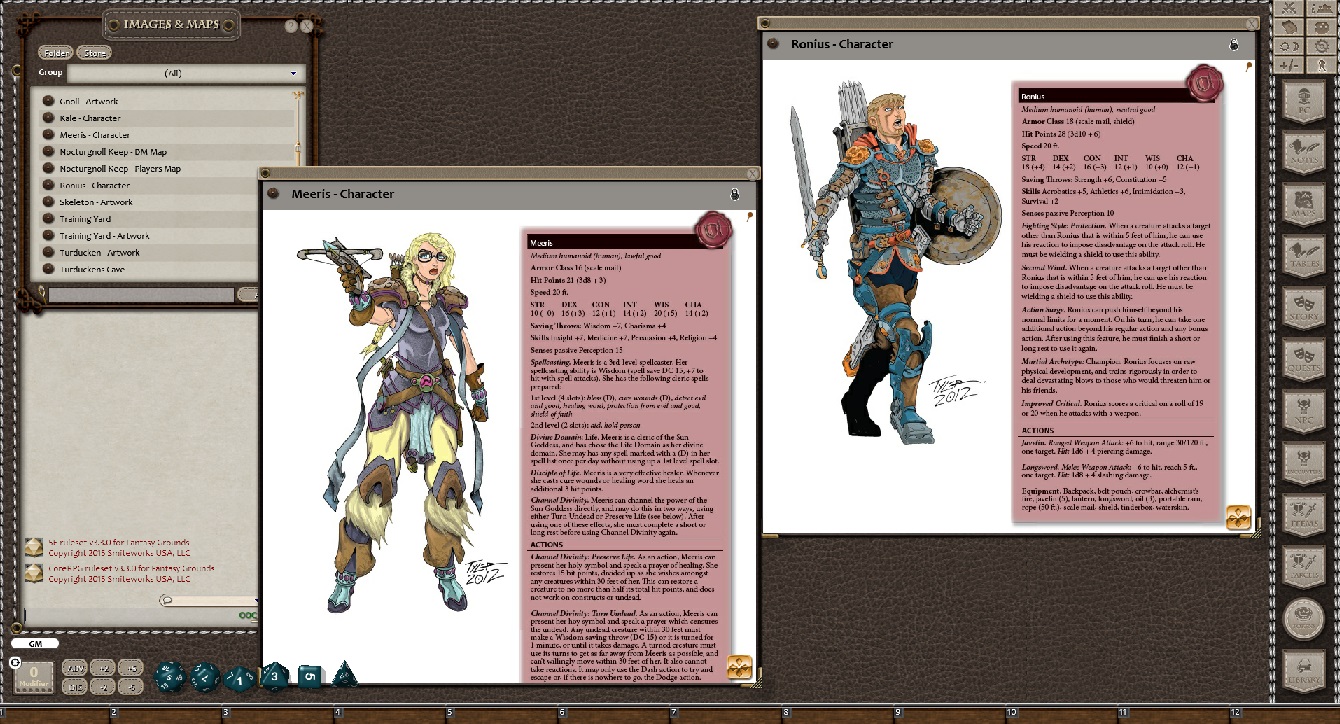Viewport: 1340px width, 724px height.
Task: Roll the d4 die
Action: pos(344,675)
